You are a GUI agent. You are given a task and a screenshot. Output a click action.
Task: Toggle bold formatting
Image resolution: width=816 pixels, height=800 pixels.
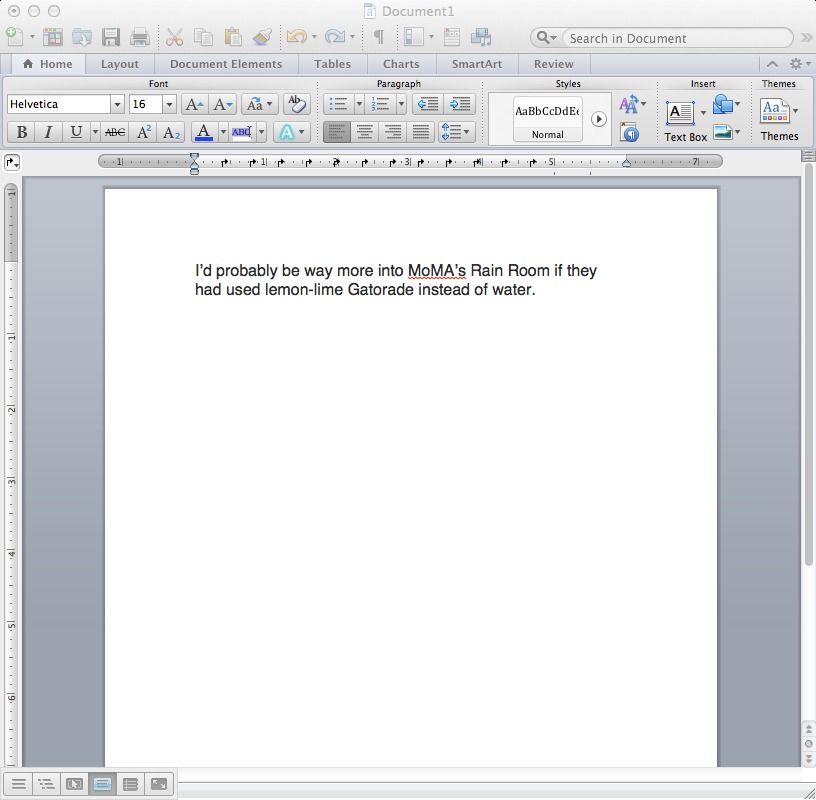pyautogui.click(x=21, y=132)
